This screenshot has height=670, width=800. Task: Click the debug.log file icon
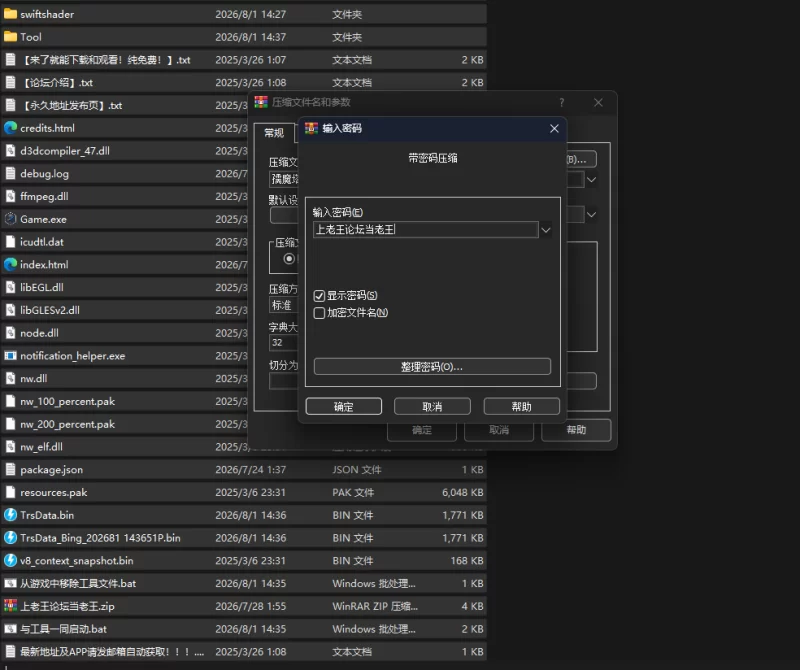click(10, 173)
